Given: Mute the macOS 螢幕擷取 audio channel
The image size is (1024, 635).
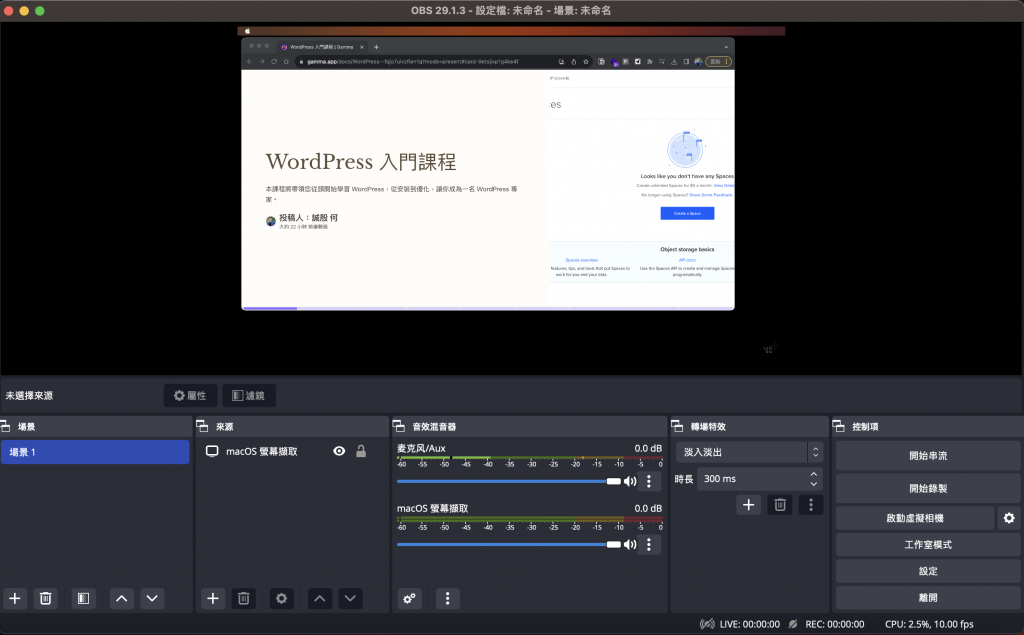Looking at the screenshot, I should coord(630,544).
